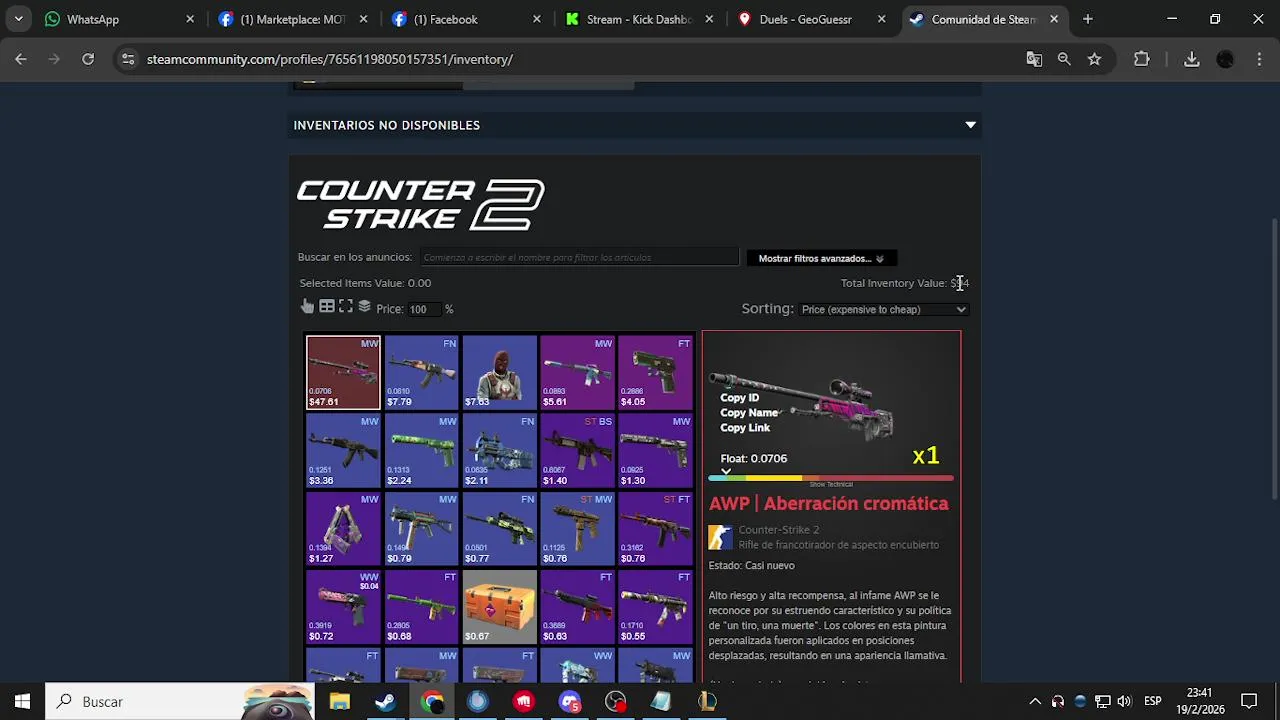1280x720 pixels.
Task: Click the stack items layers icon
Action: click(365, 307)
